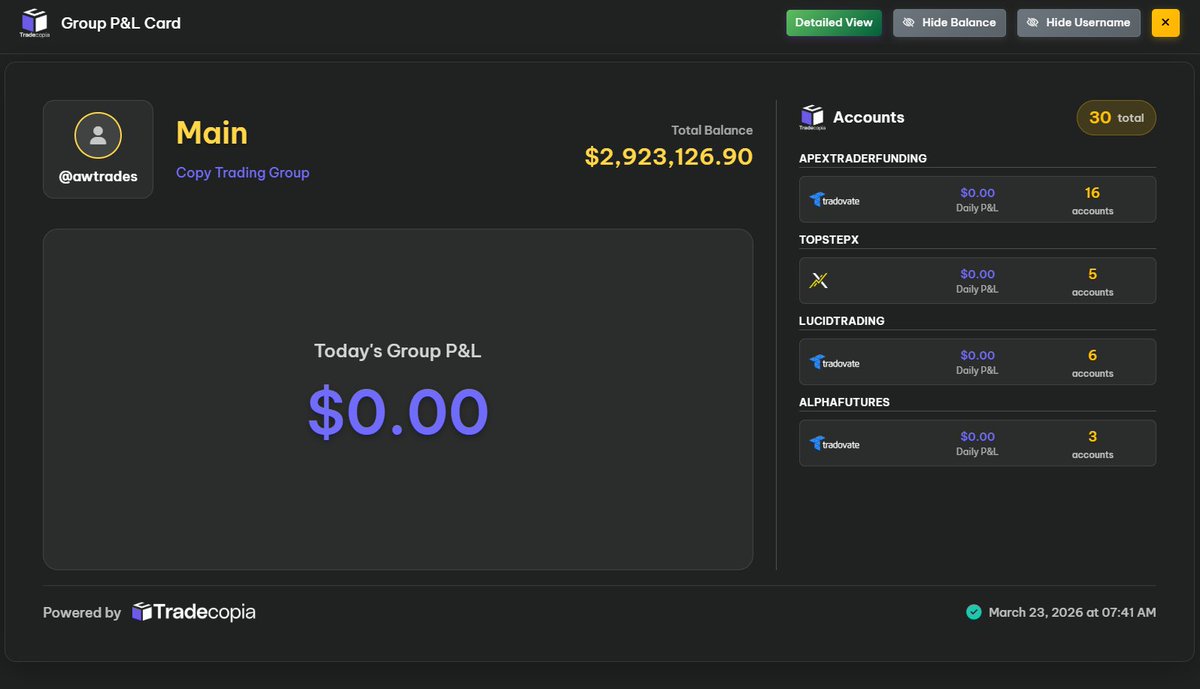The width and height of the screenshot is (1200, 689).
Task: Click LUCIDTRADING Daily P&L value
Action: (977, 355)
